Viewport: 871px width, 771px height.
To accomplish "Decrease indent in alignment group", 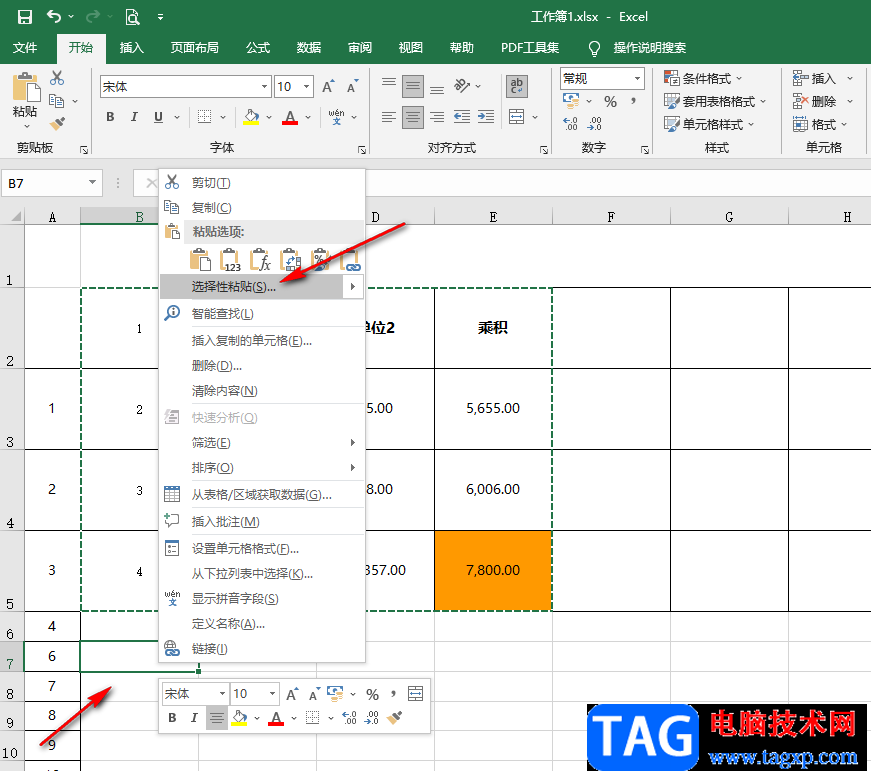I will pyautogui.click(x=462, y=117).
